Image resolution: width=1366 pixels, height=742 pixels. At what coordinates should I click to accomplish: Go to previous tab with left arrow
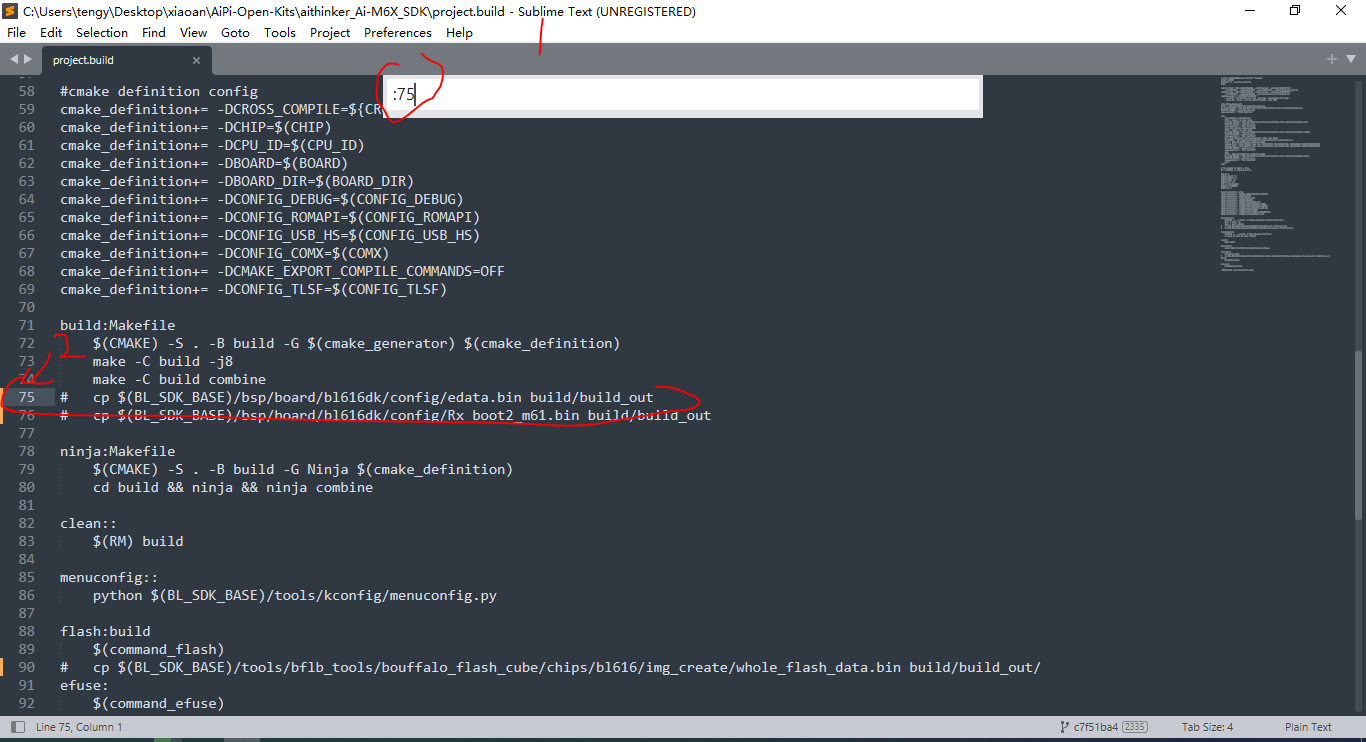click(14, 60)
